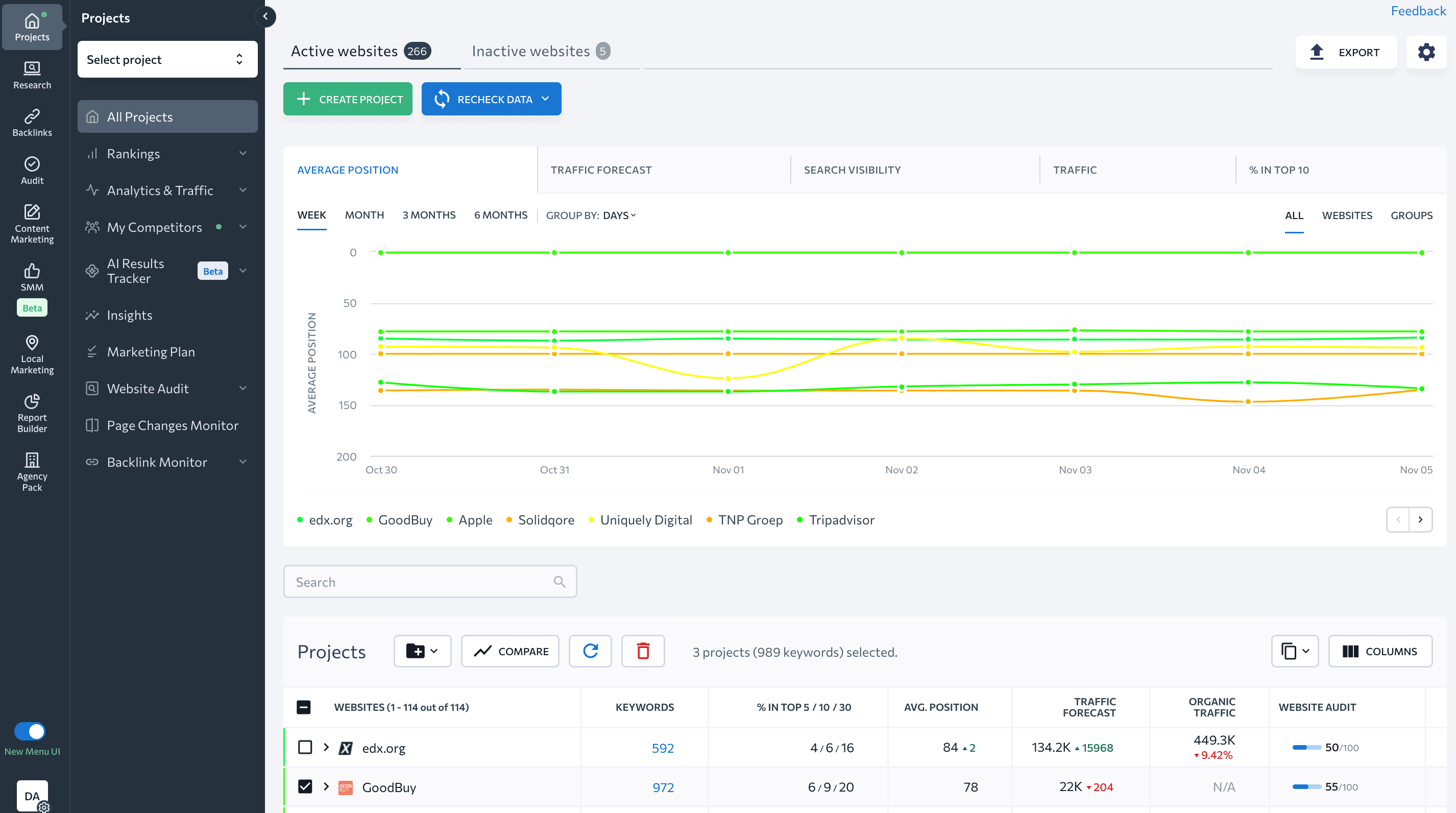Image resolution: width=1456 pixels, height=813 pixels.
Task: Open the Backlinks section in sidebar
Action: 32,123
